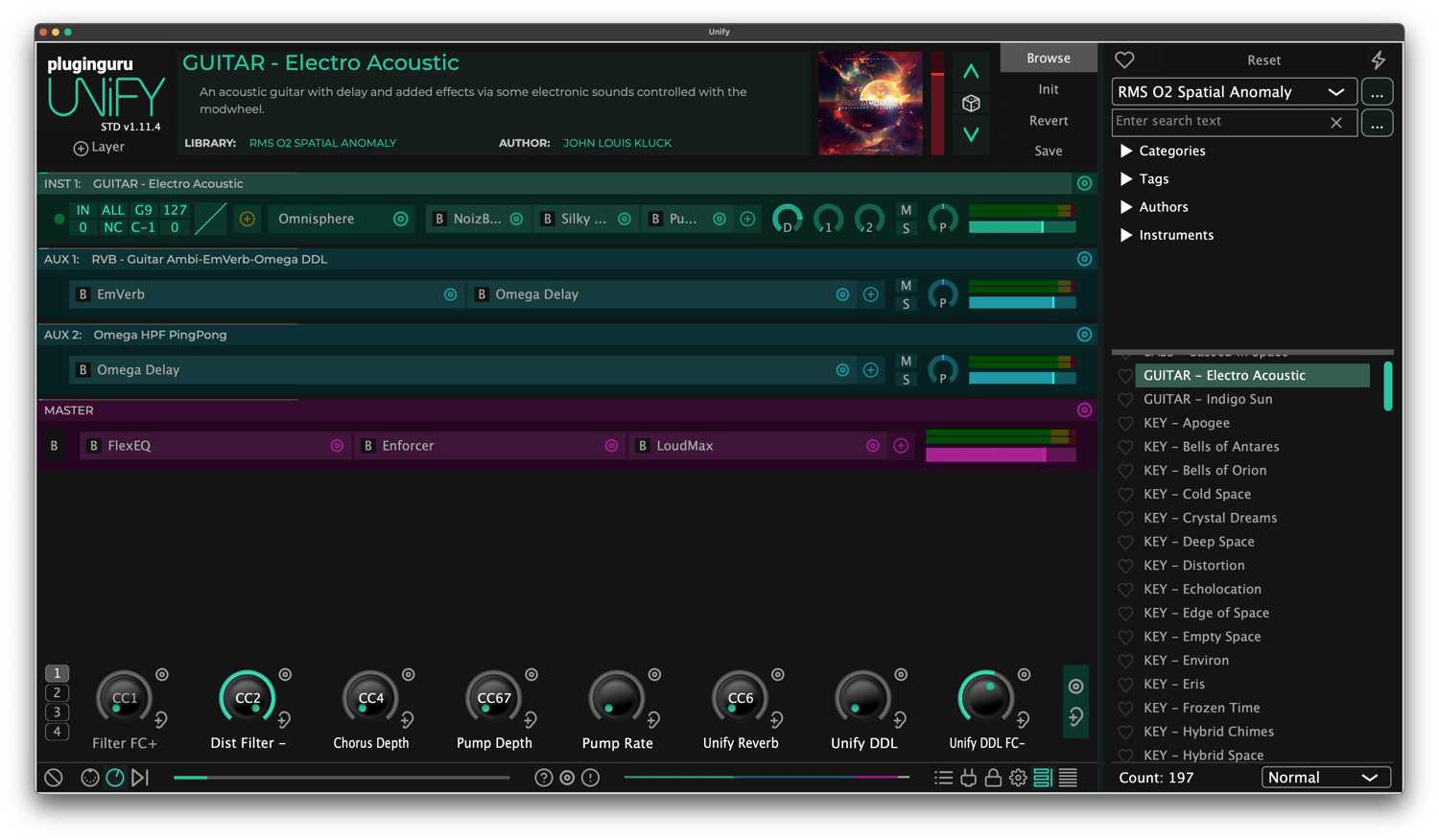Add an effect to the AUX 1 chain
The height and width of the screenshot is (840, 1439).
[x=870, y=294]
